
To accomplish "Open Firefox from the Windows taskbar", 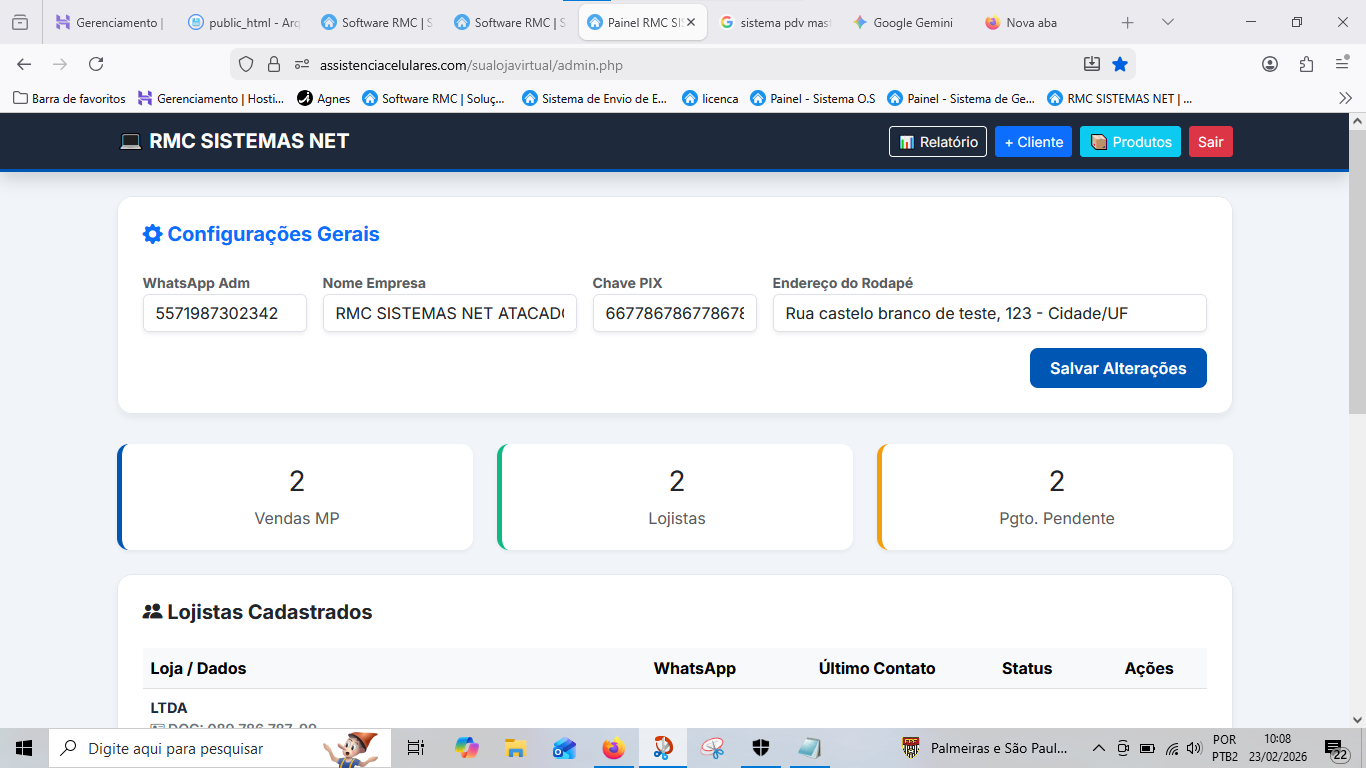I will click(613, 748).
